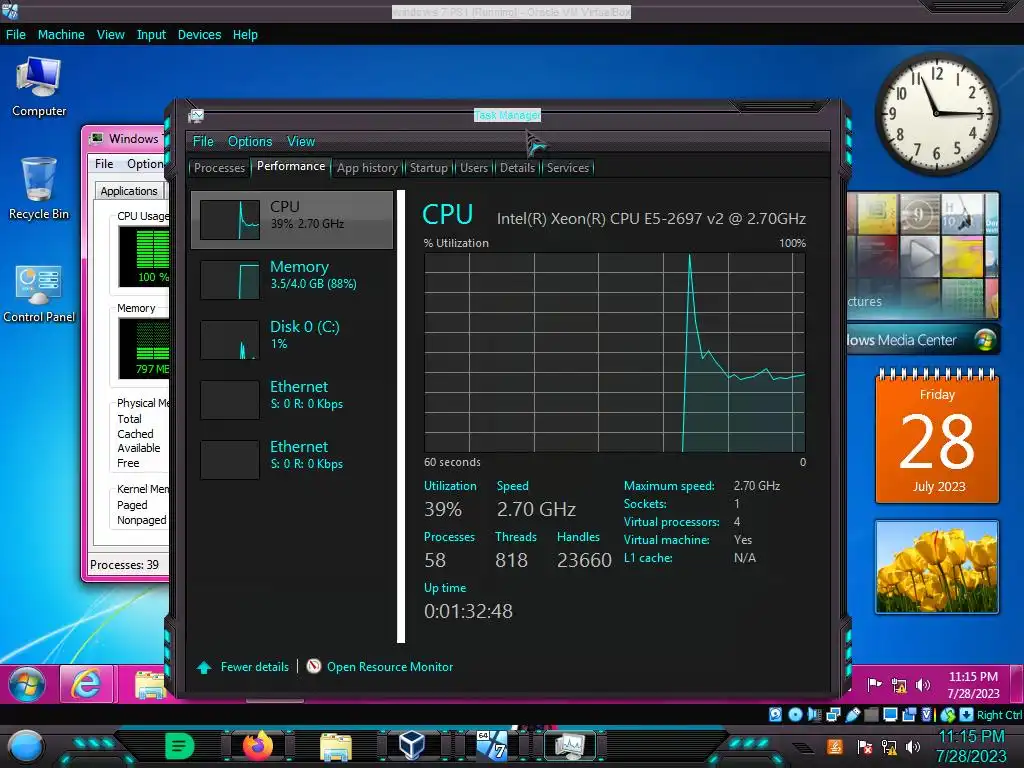Image resolution: width=1024 pixels, height=768 pixels.
Task: Click the analog clock desktop gadget
Action: click(936, 114)
